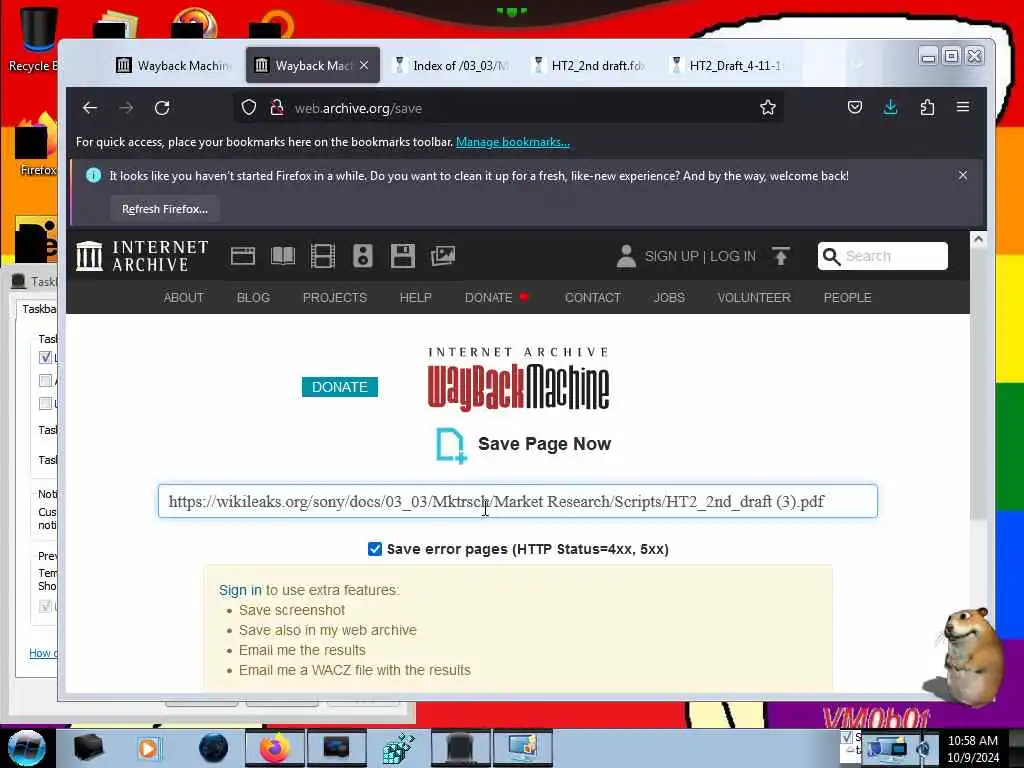Click the Wayback Machine logo
The image size is (1024, 768).
518,380
